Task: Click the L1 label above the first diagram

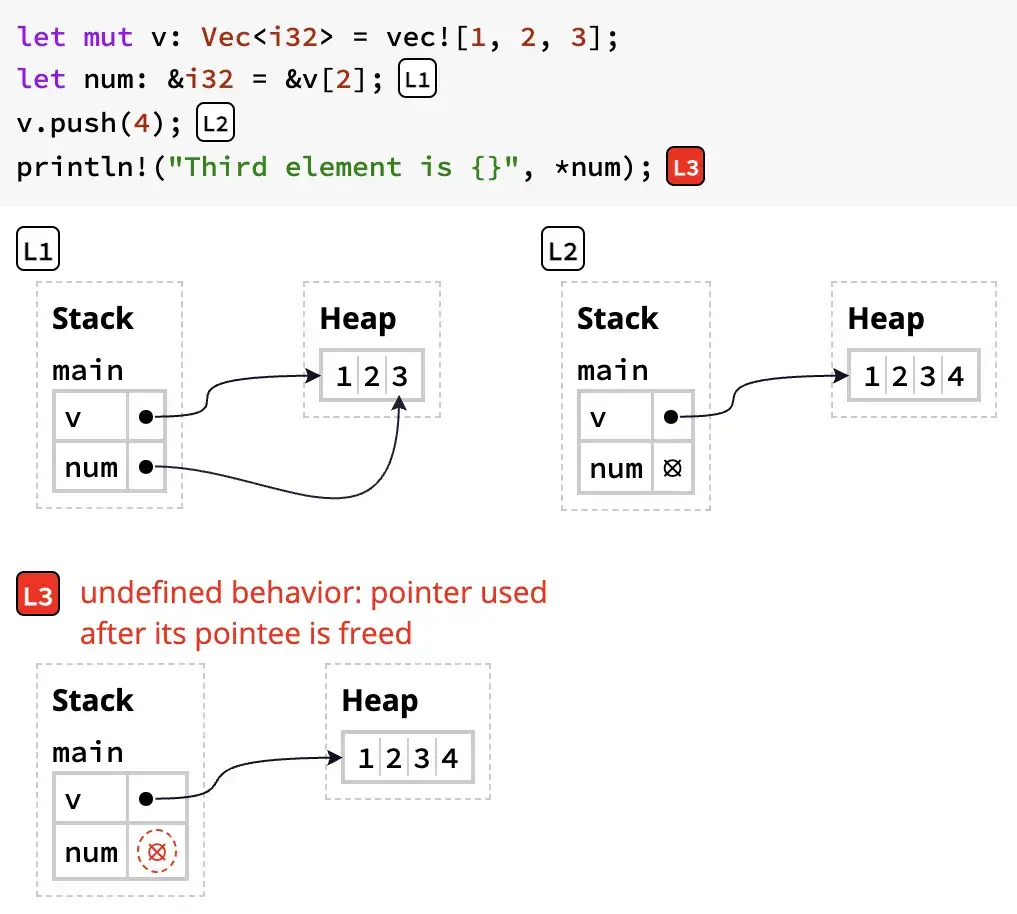Action: (37, 249)
